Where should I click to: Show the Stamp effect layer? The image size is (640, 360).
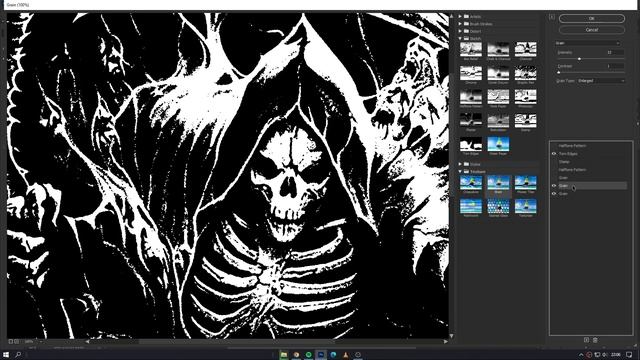(554, 162)
